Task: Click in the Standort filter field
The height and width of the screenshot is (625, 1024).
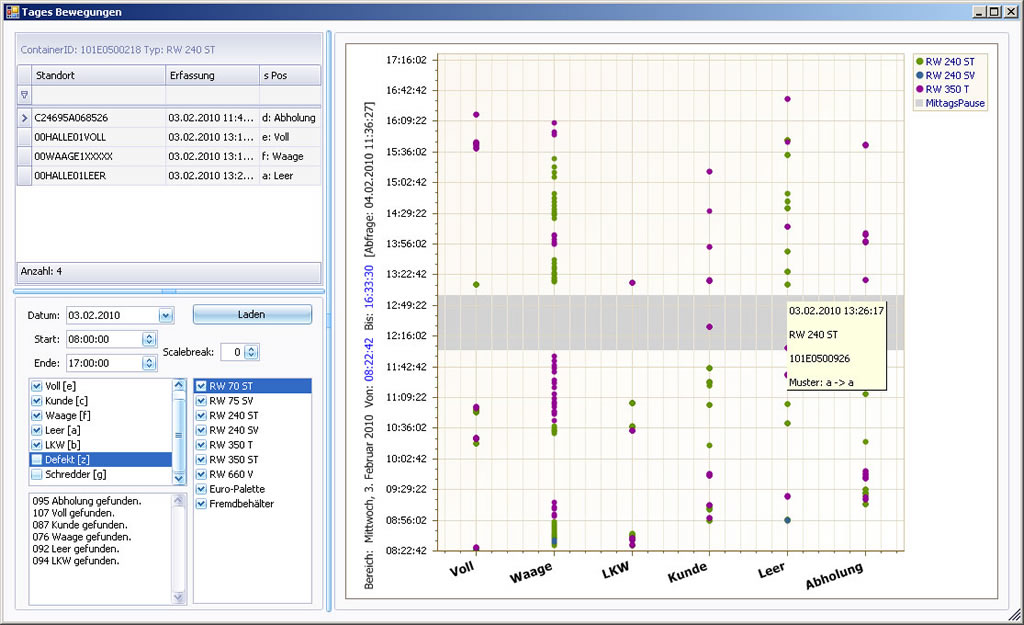Action: [97, 95]
